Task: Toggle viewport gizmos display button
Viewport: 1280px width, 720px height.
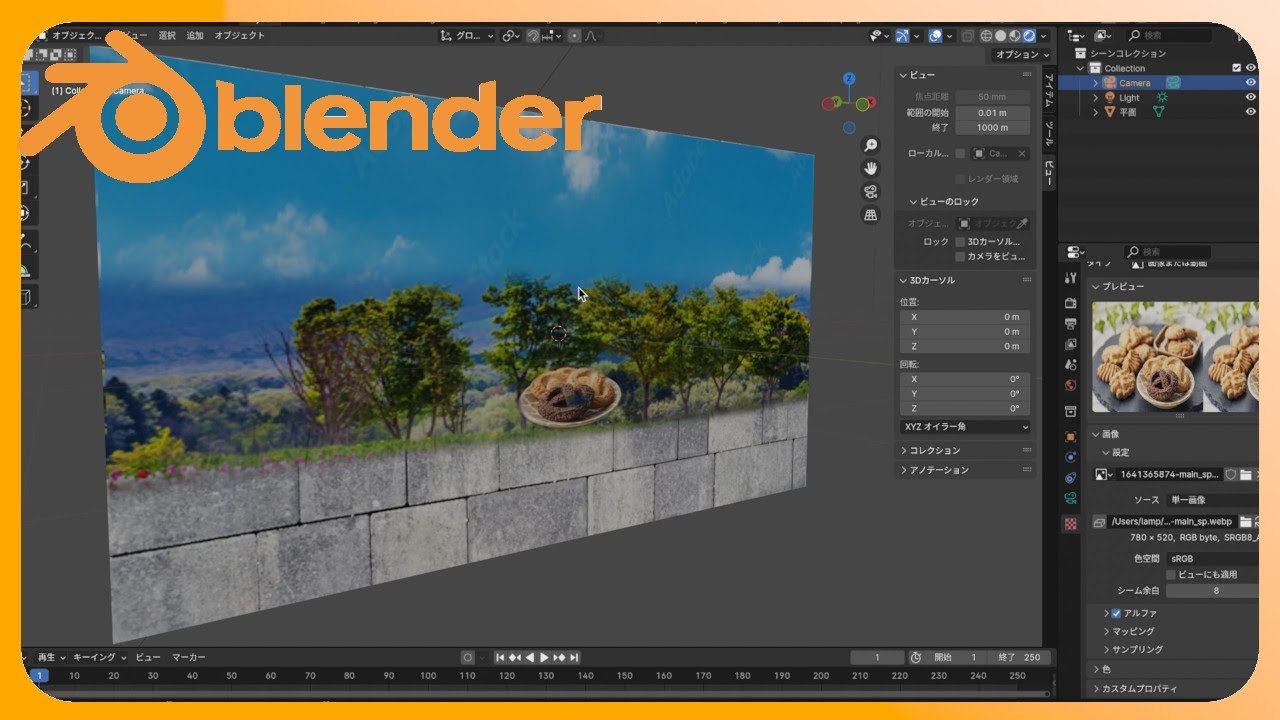Action: point(902,36)
